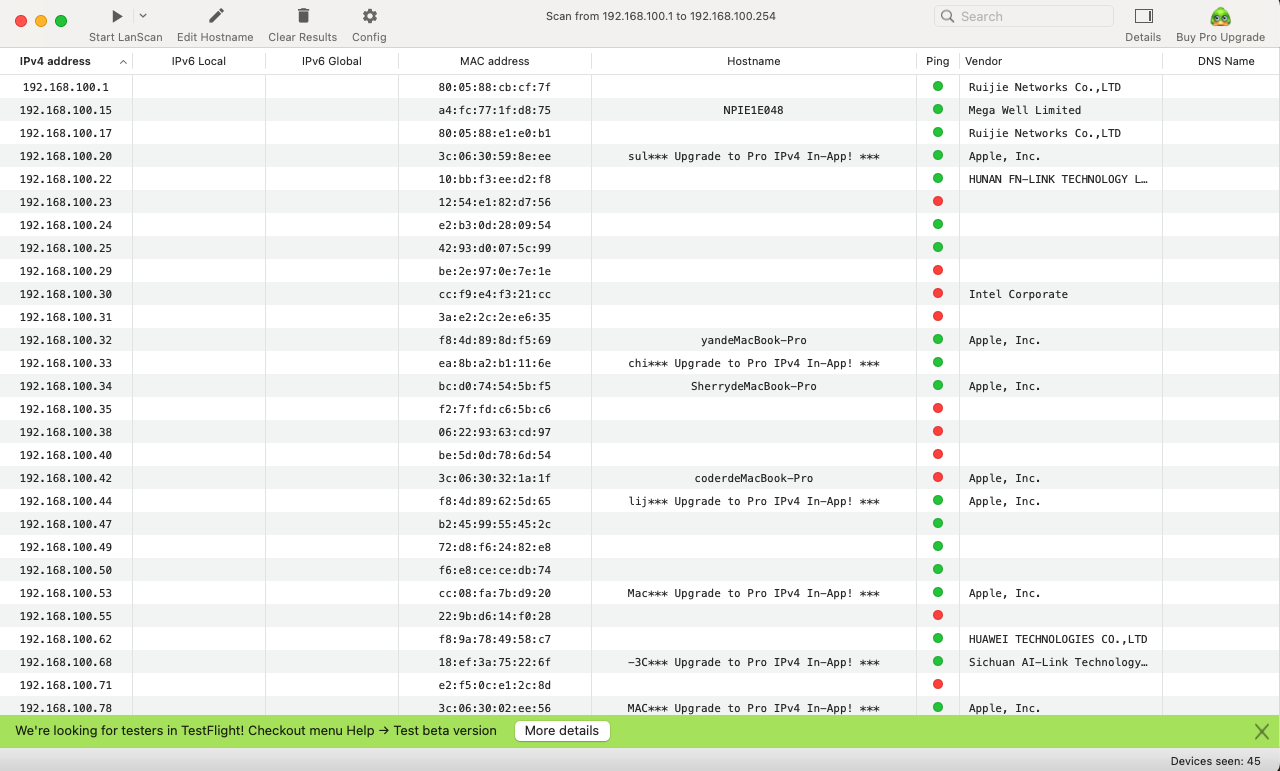Select the HUAWEI TECHNOLOGIES vendor row
1280x771 pixels.
(1057, 639)
